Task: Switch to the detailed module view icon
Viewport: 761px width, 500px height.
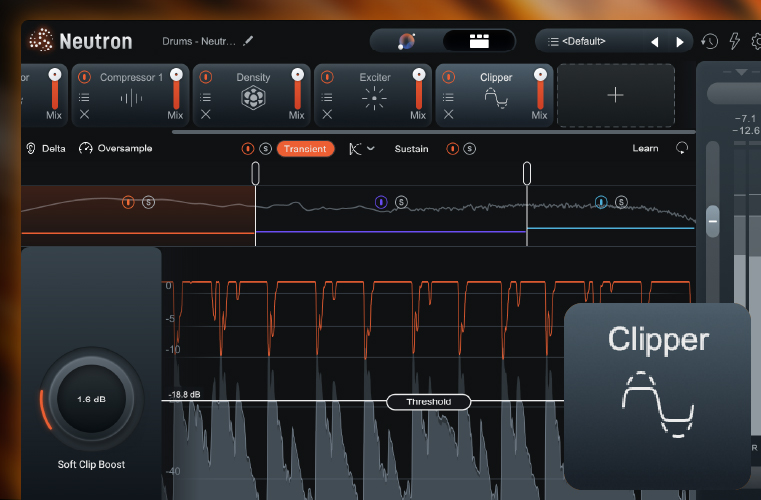Action: coord(479,41)
